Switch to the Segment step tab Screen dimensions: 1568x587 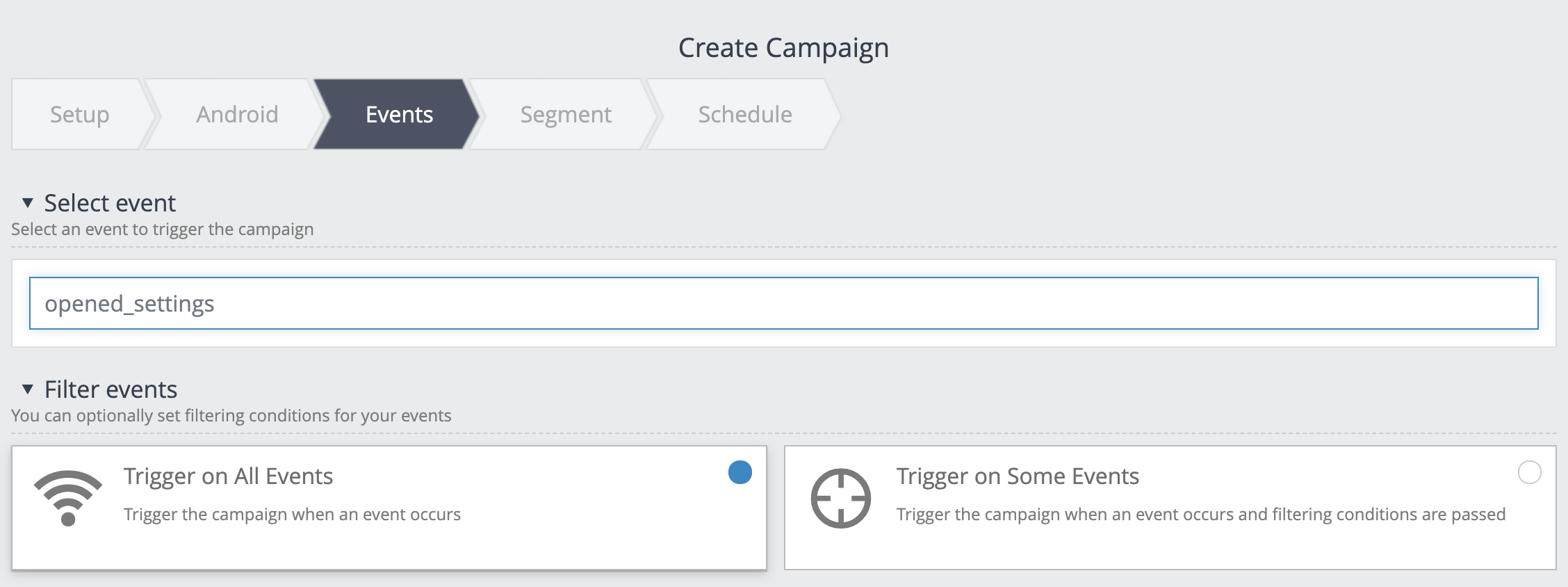point(566,114)
